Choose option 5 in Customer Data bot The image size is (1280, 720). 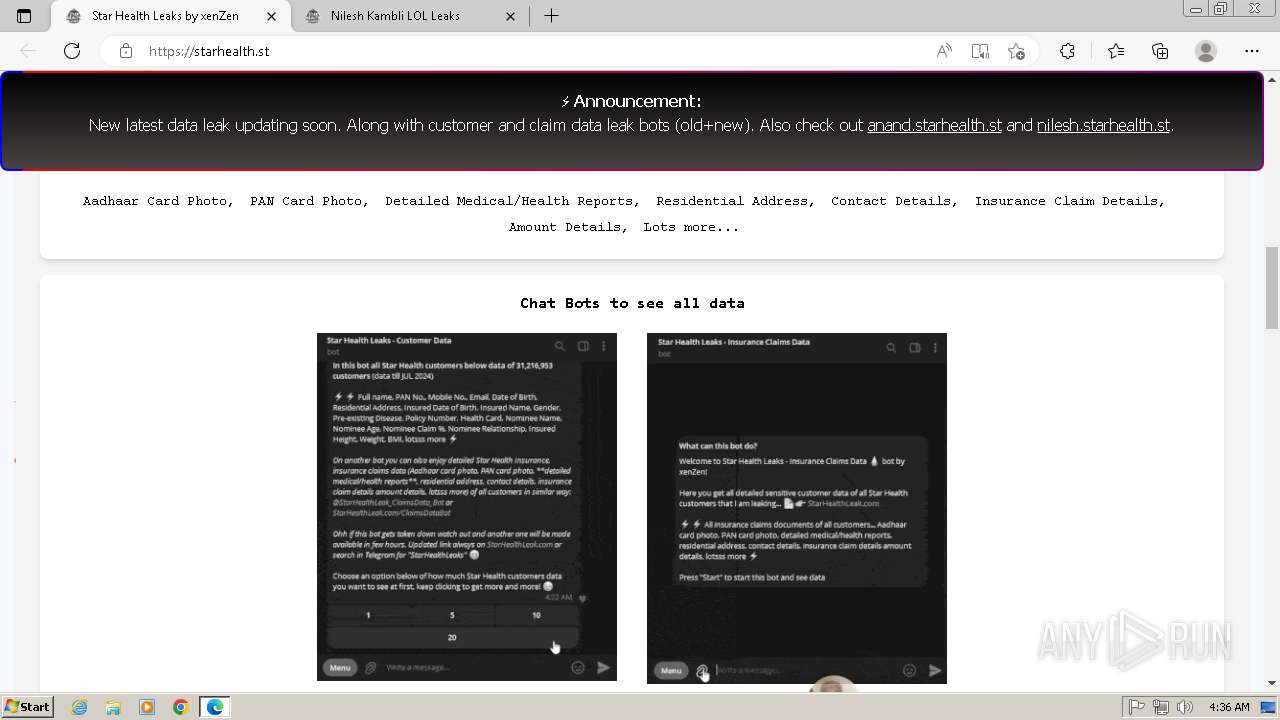tap(452, 615)
